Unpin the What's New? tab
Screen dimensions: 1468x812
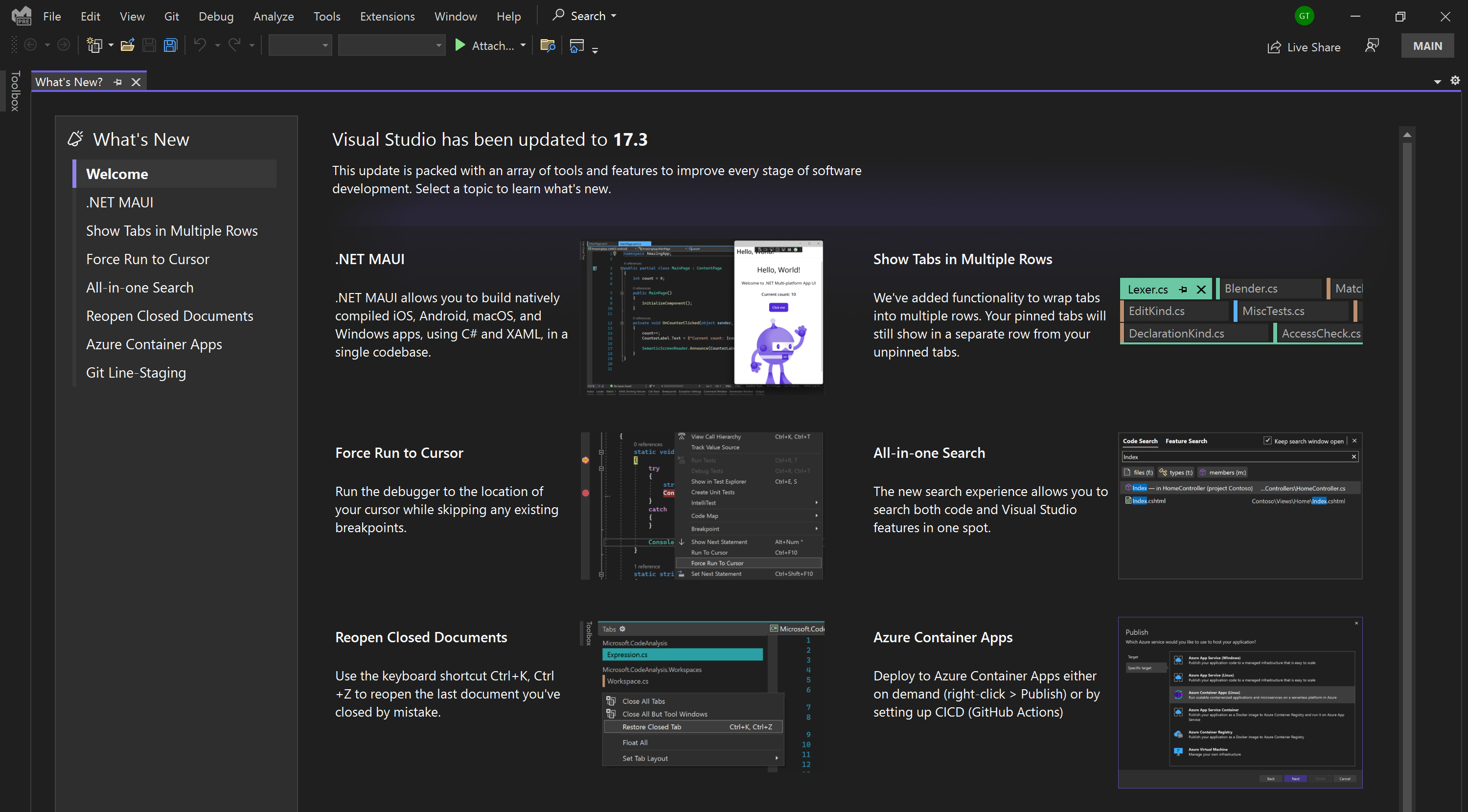pos(117,82)
